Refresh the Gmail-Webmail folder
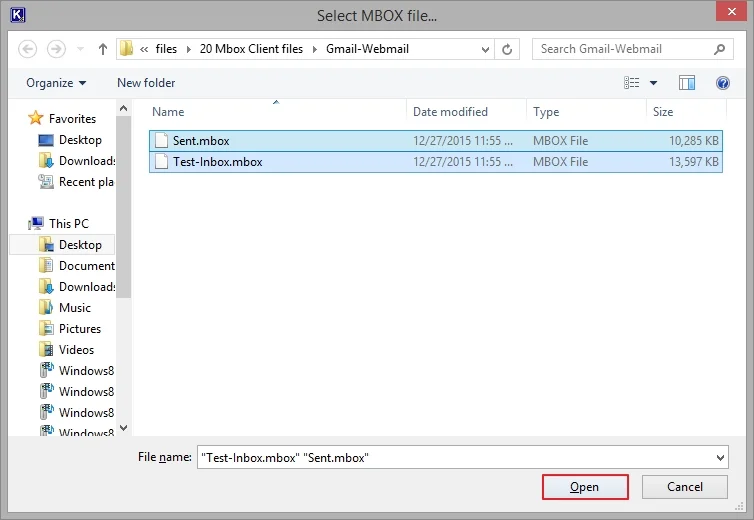The image size is (754, 520). (x=507, y=49)
